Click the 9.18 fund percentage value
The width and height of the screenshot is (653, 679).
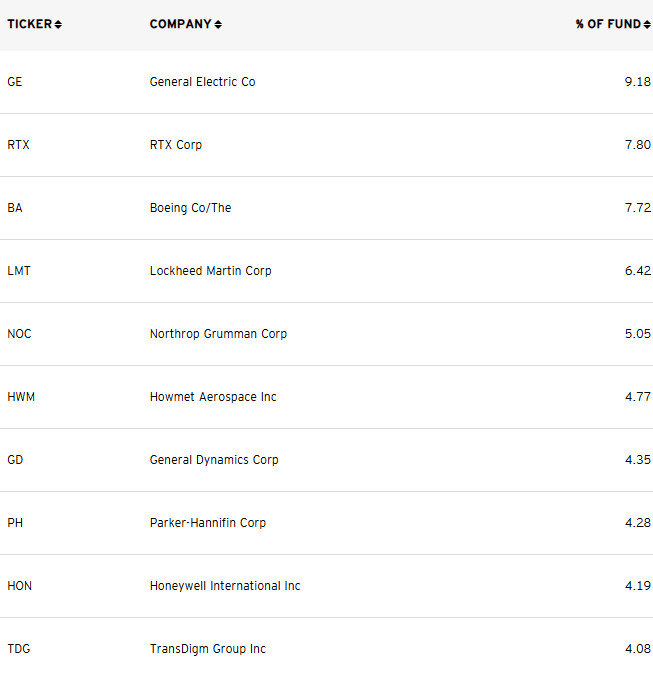click(x=637, y=82)
